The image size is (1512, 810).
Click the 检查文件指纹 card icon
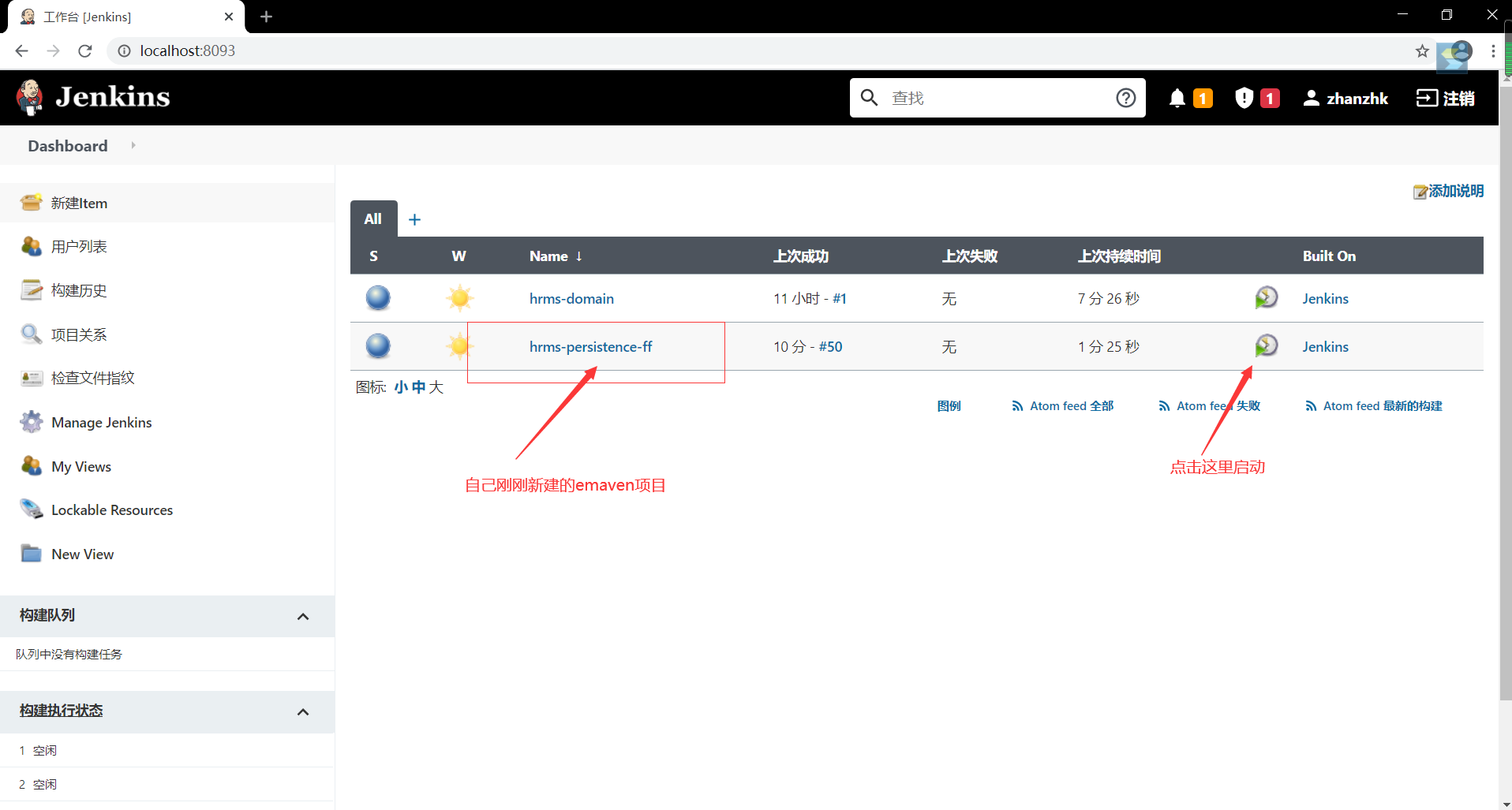click(32, 378)
